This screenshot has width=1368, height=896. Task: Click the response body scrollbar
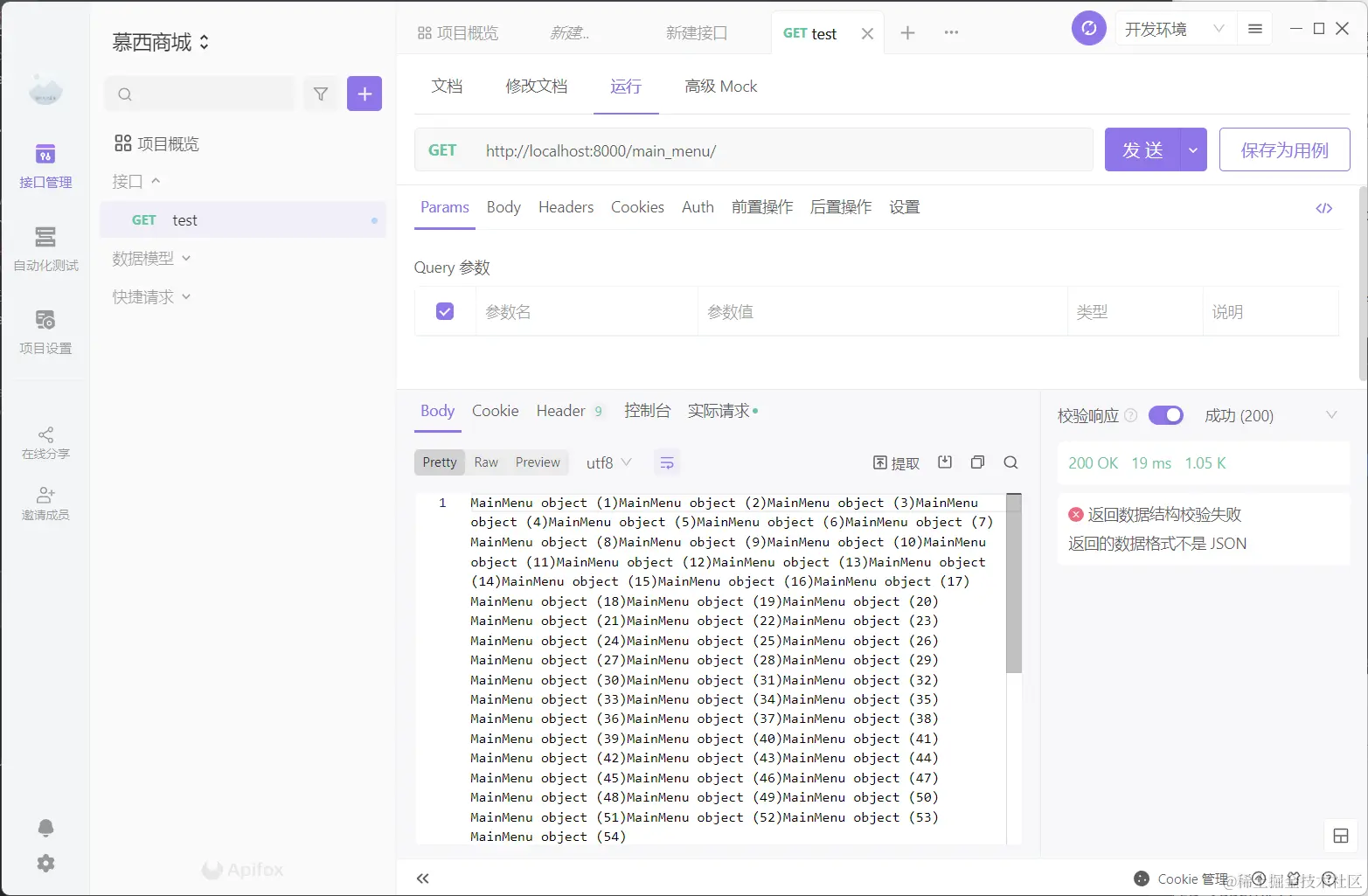click(x=1014, y=584)
